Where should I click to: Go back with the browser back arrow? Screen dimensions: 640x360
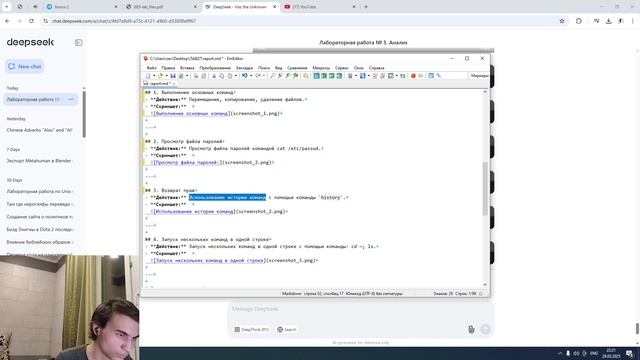tap(8, 21)
